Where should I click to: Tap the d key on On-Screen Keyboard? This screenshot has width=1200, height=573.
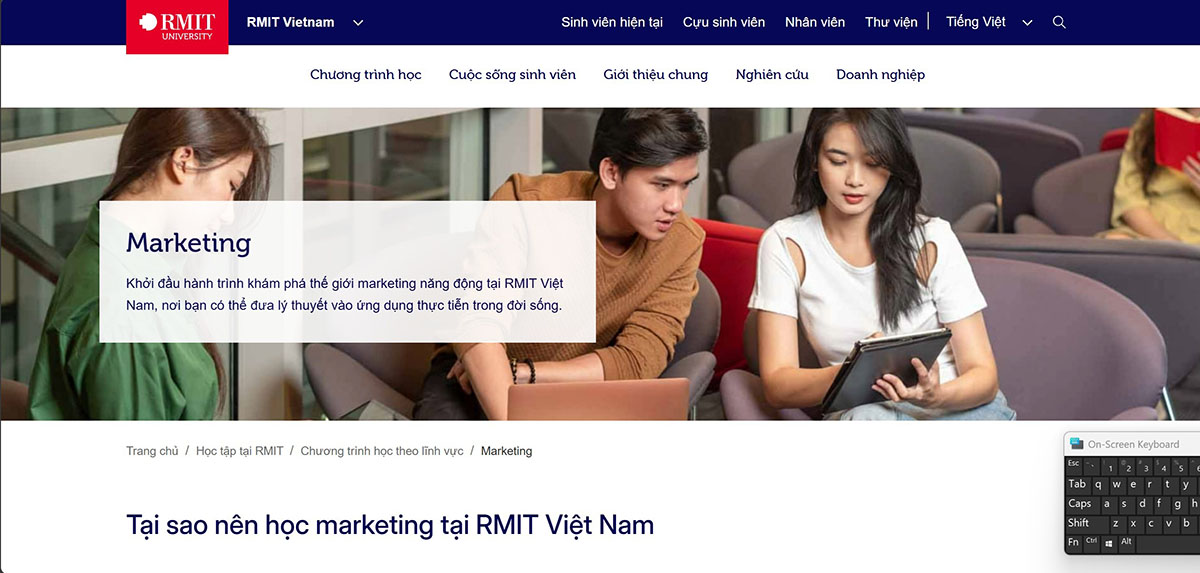click(x=1145, y=506)
